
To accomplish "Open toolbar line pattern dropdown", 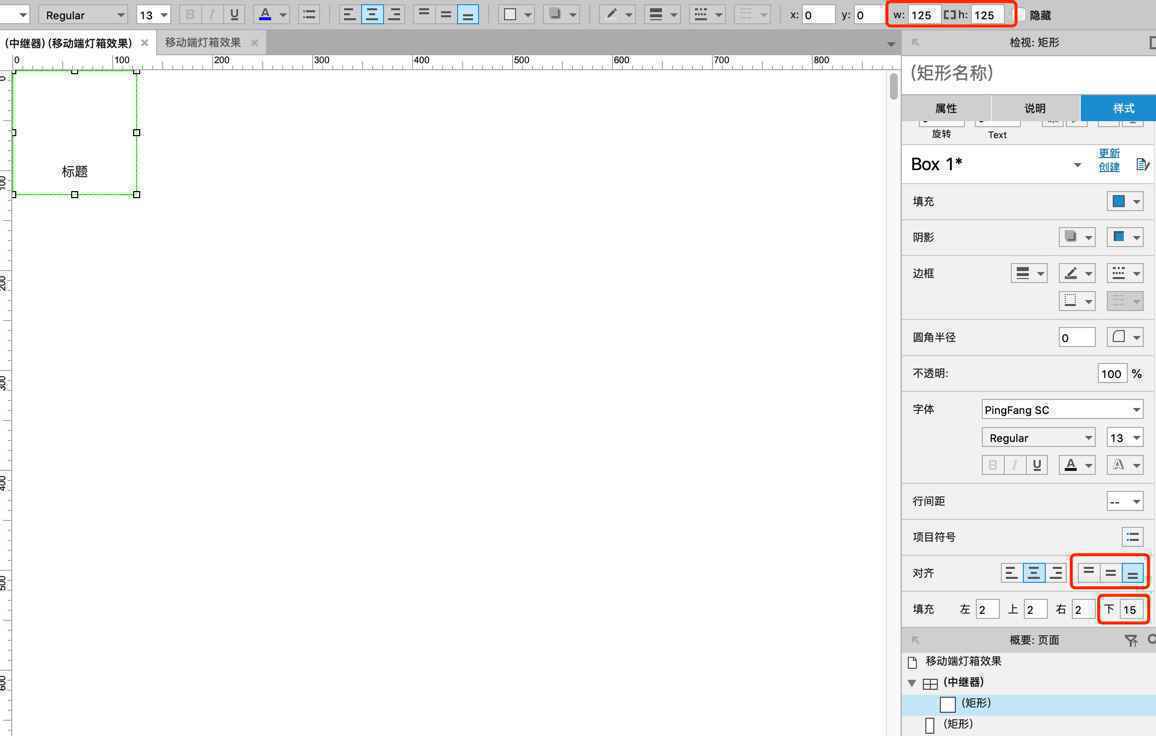I will pyautogui.click(x=707, y=14).
